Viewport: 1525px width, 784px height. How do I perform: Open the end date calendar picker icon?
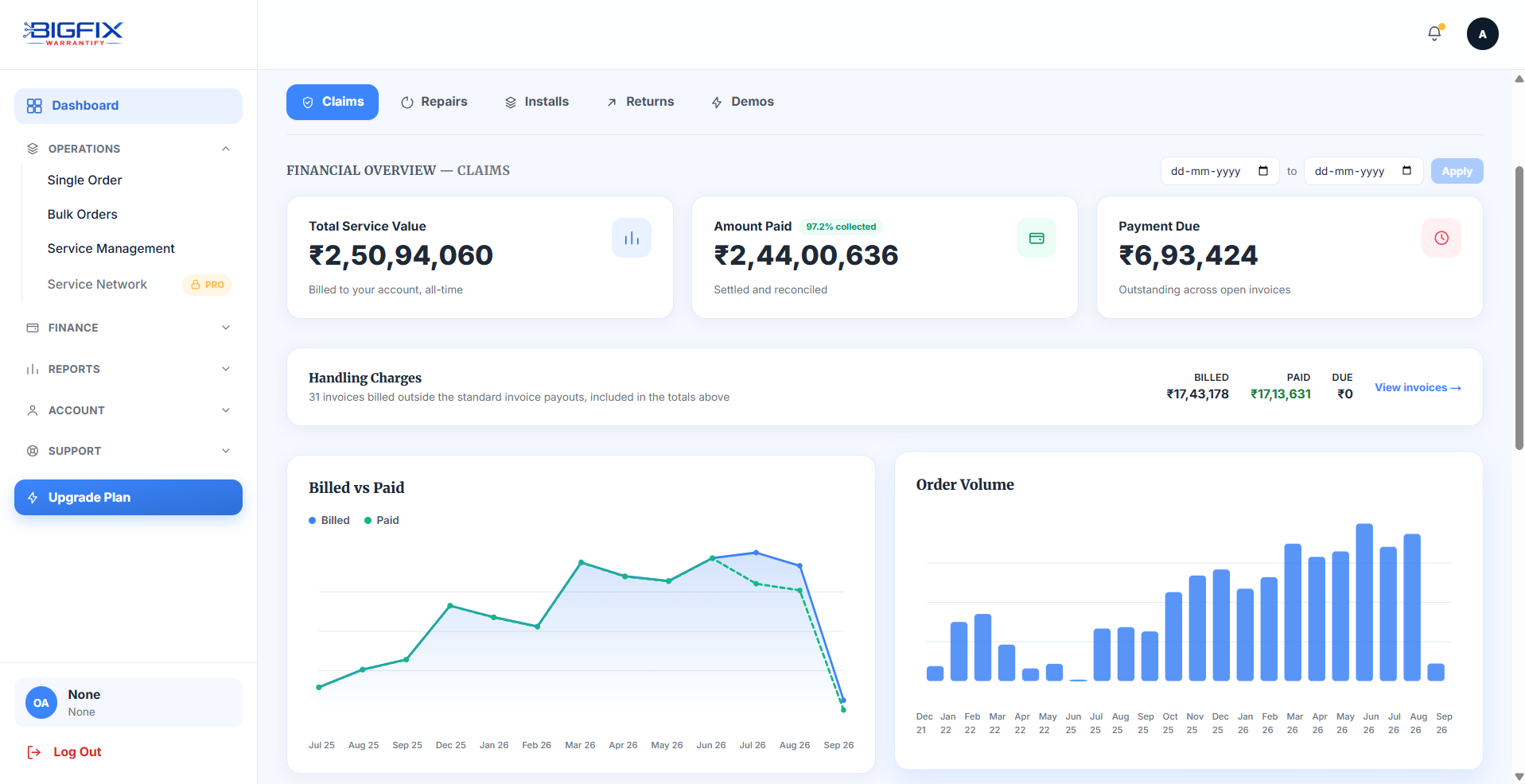pos(1406,171)
